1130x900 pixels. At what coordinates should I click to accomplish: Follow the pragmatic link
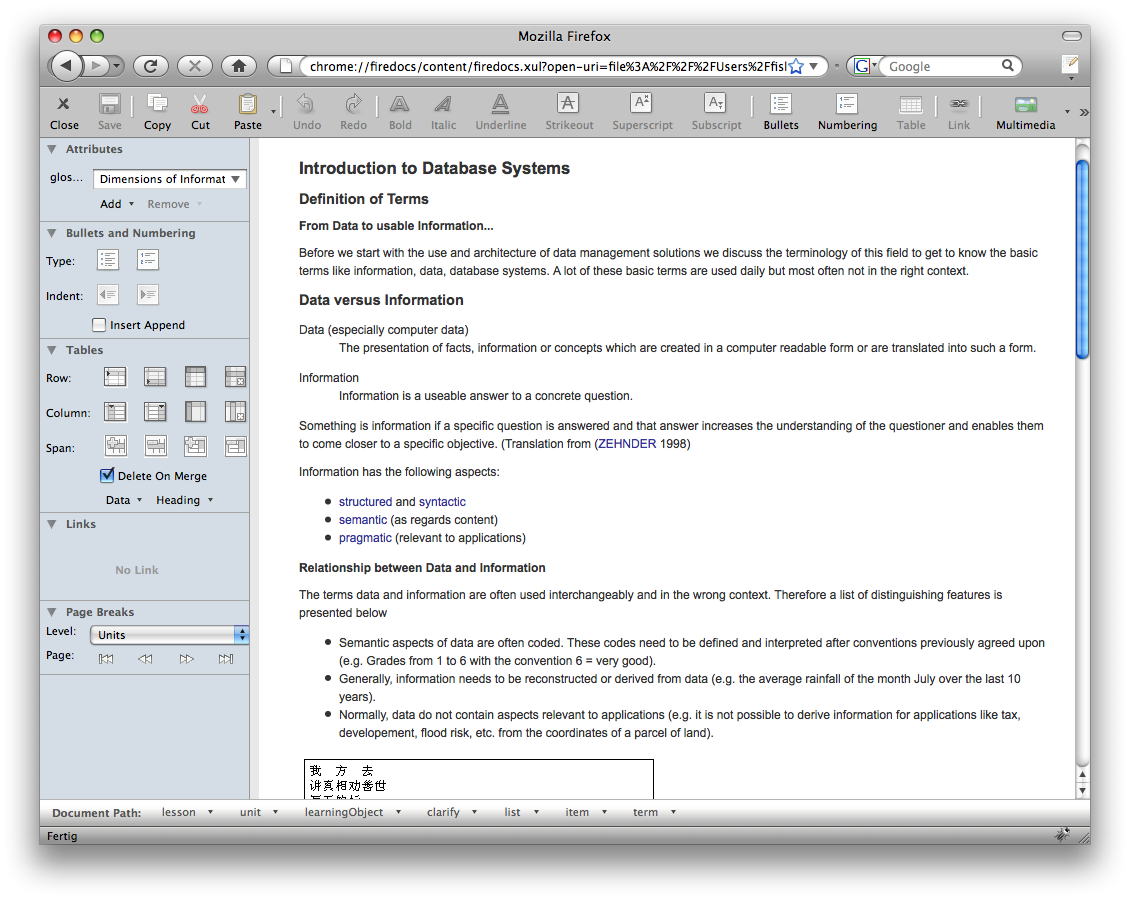365,538
